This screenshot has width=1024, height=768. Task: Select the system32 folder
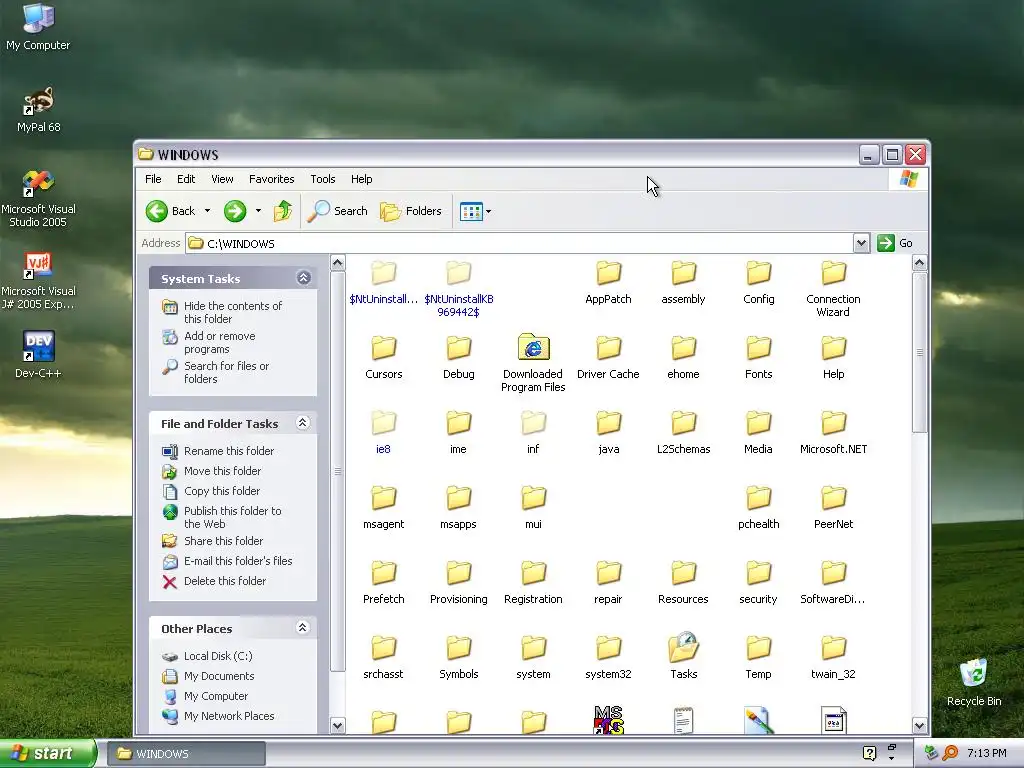pyautogui.click(x=608, y=658)
